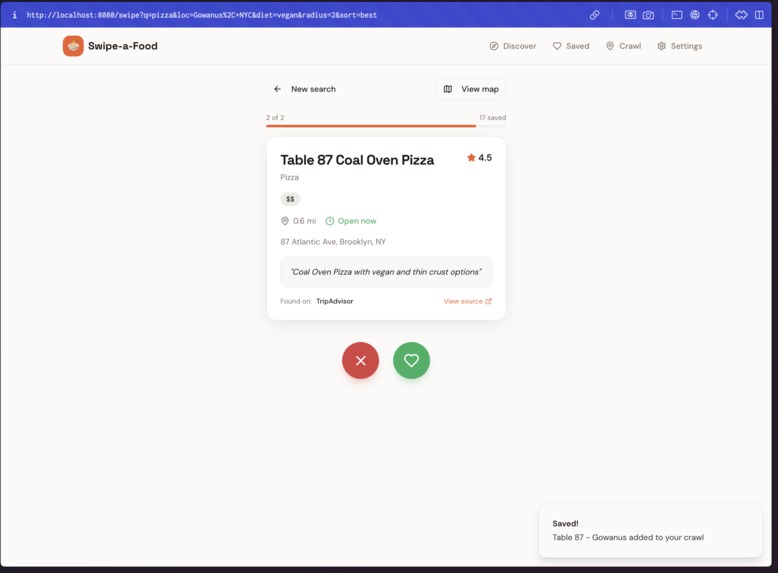Screen dimensions: 778x573
Task: Click the Found on: label
Action: pos(296,301)
